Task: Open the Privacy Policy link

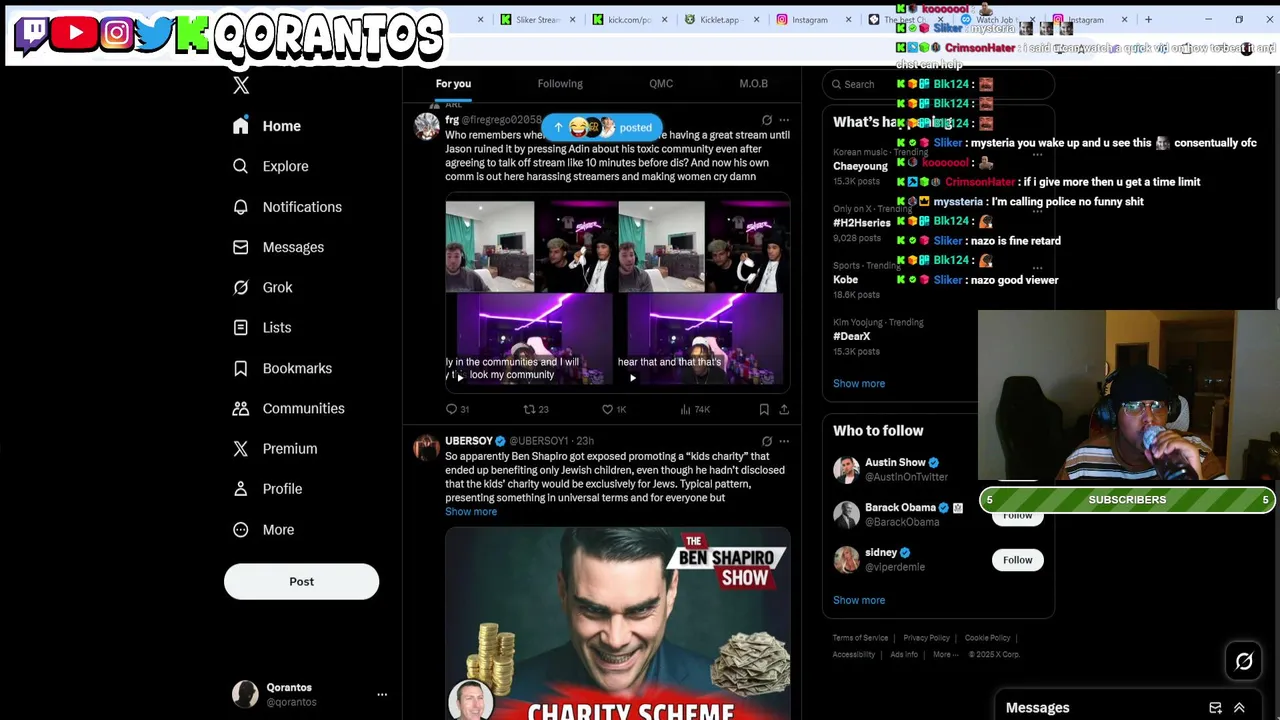Action: [x=926, y=638]
